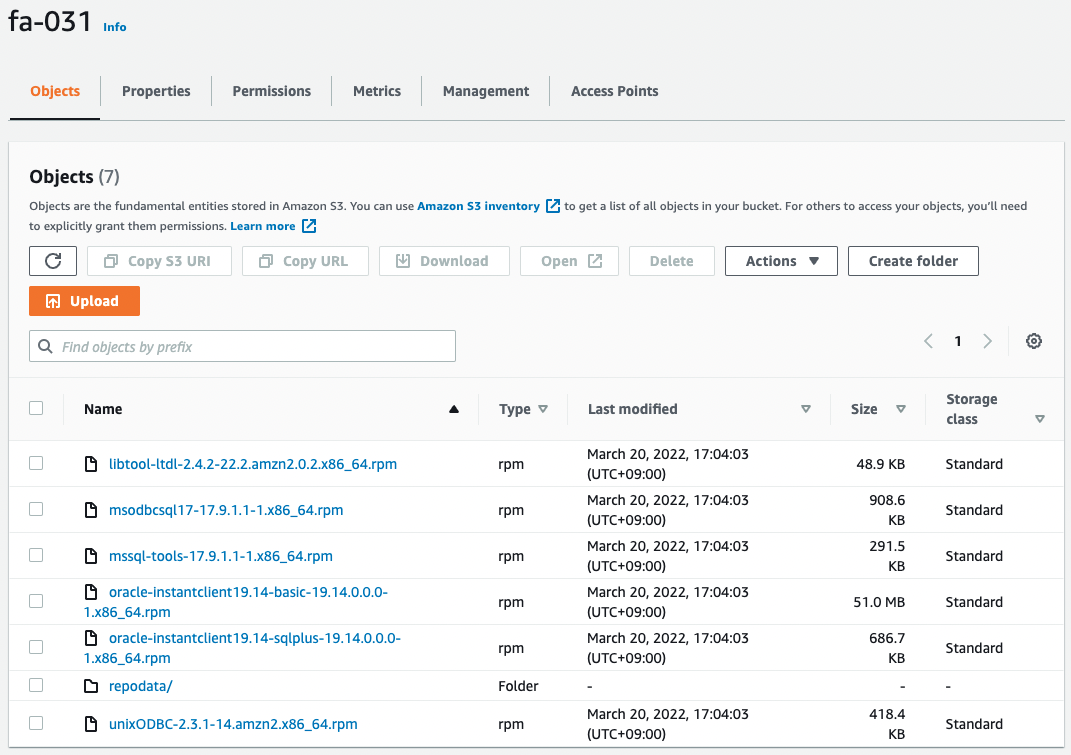Click the repodata folder icon
Screen dimensions: 1071x755
click(x=91, y=686)
